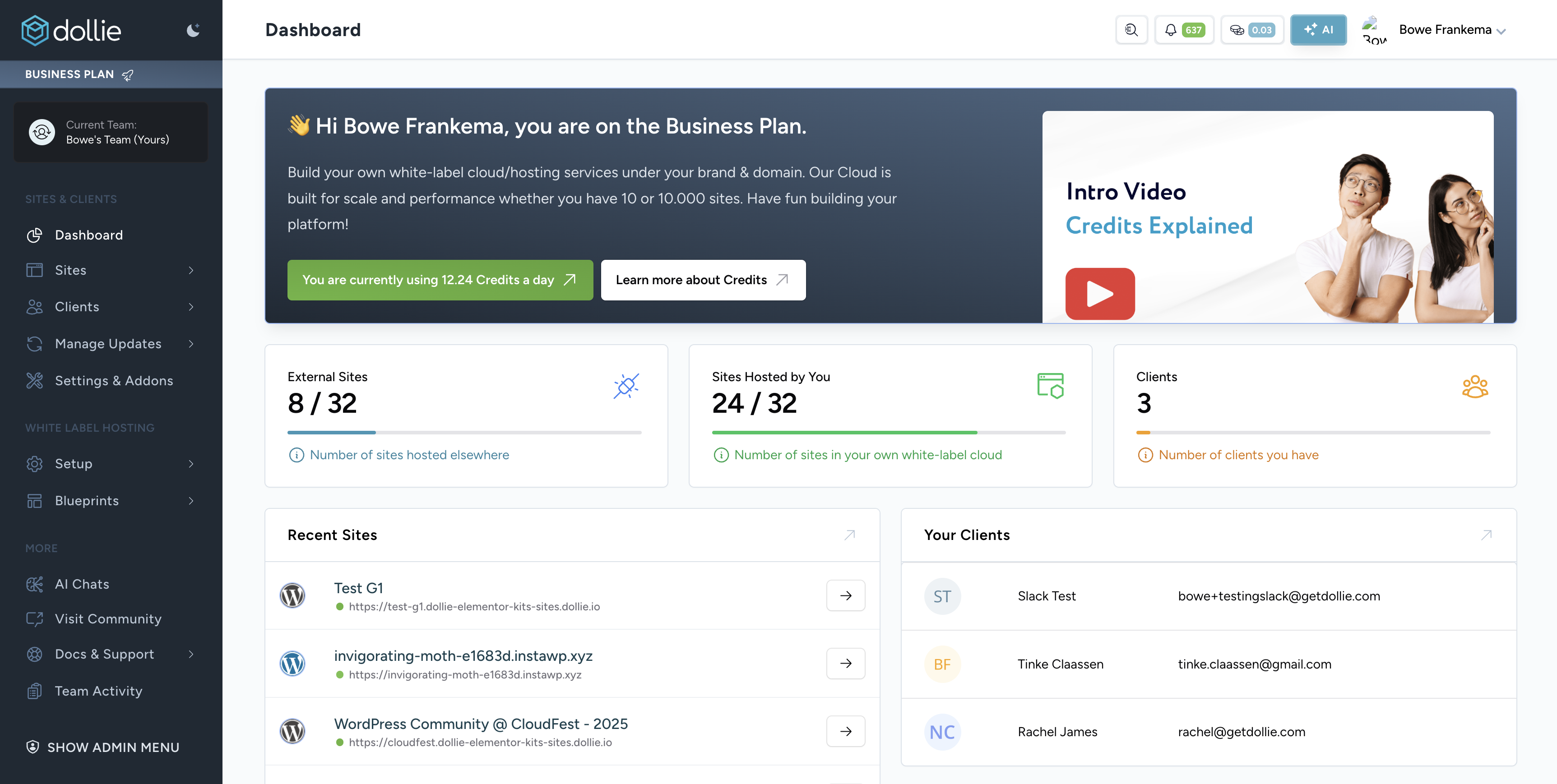This screenshot has width=1557, height=784.
Task: Play the Credits Explained intro video
Action: click(x=1099, y=294)
